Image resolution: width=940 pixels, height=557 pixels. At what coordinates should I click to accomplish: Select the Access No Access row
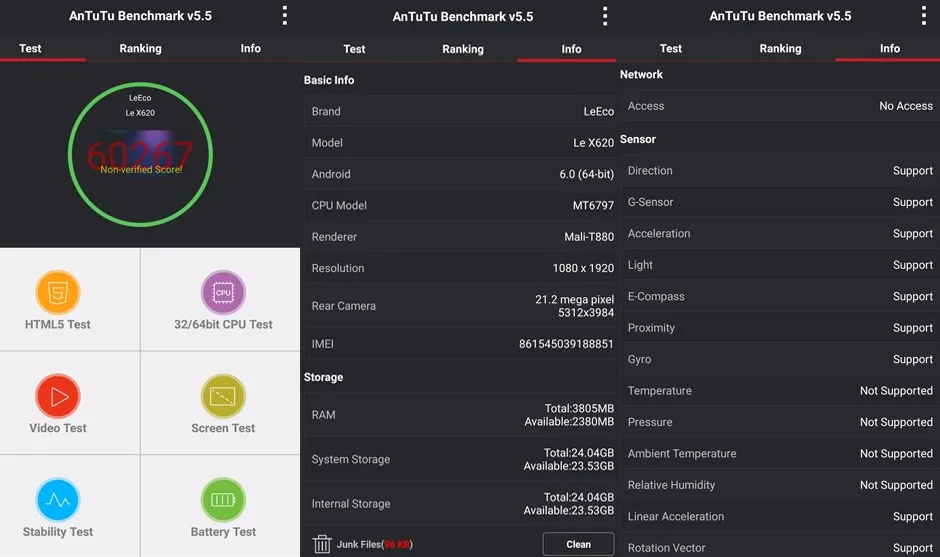point(780,106)
